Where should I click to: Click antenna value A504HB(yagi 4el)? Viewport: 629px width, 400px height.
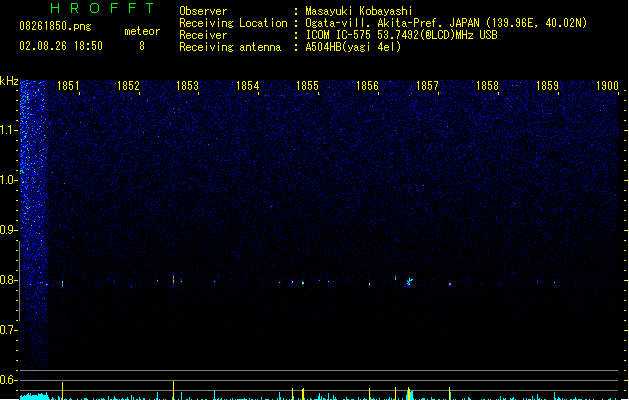point(353,47)
